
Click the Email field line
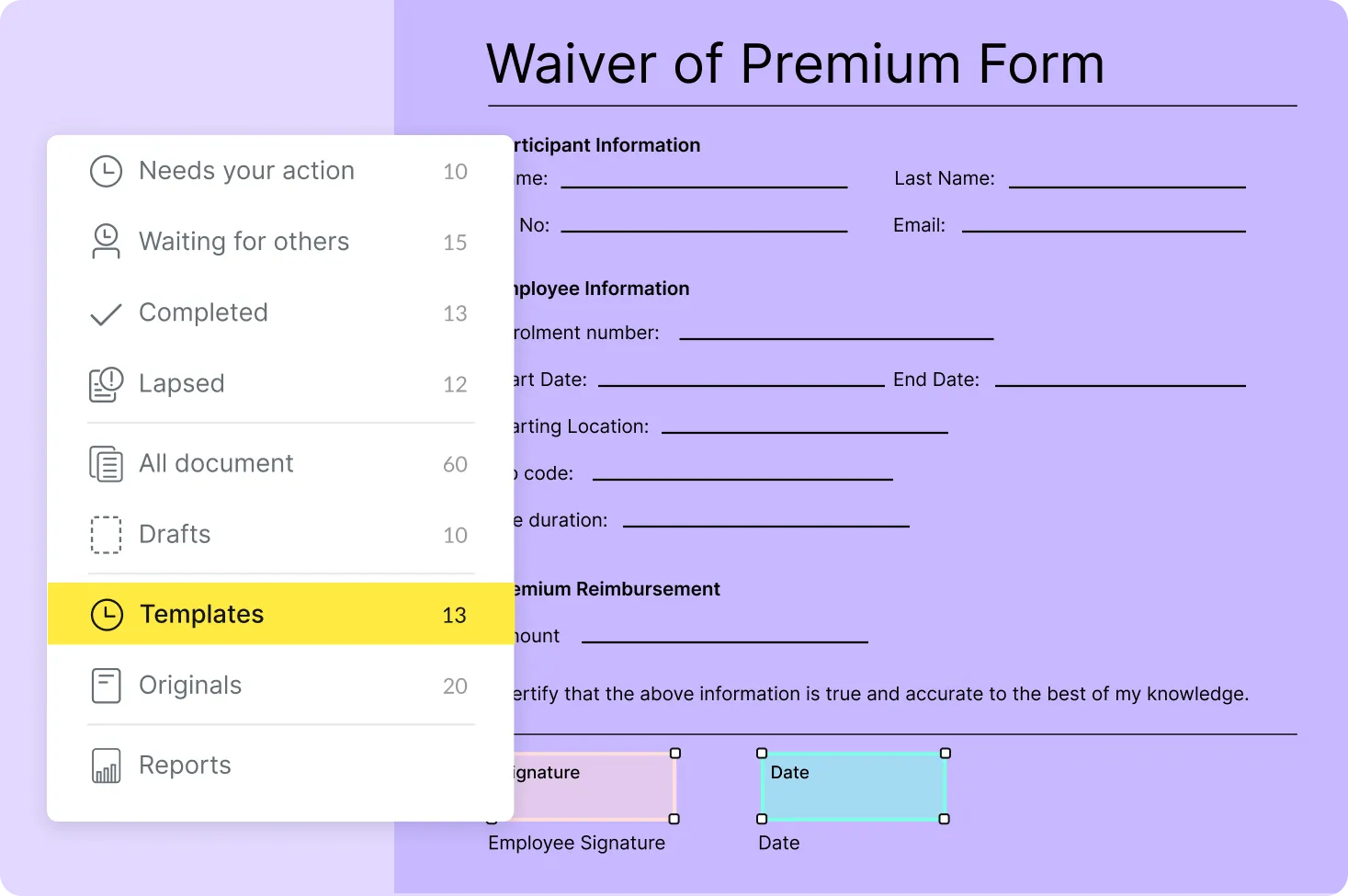(1103, 230)
